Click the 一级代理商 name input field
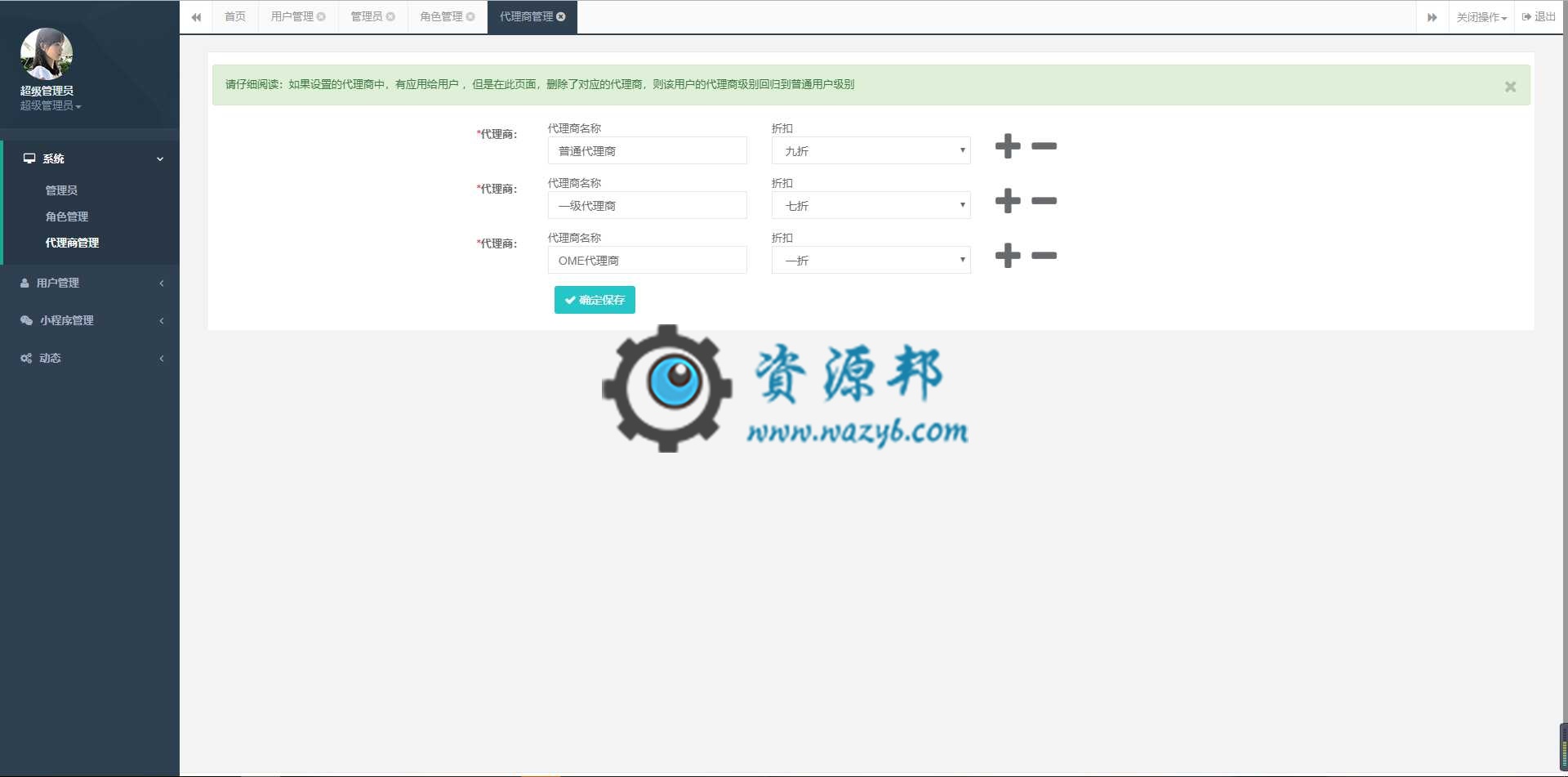The height and width of the screenshot is (777, 1568). pos(647,205)
